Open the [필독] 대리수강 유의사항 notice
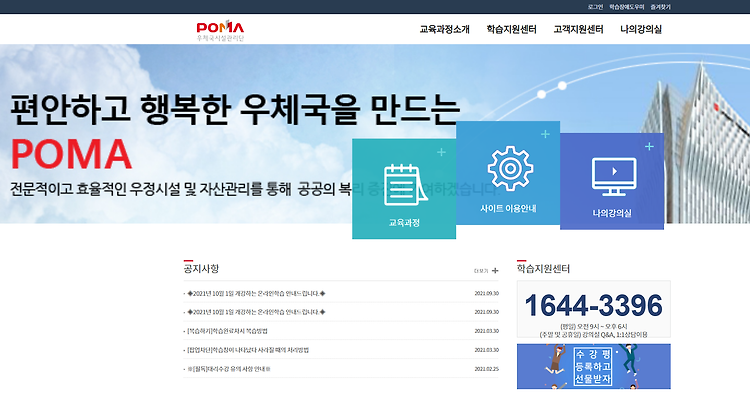The image size is (750, 403). click(x=229, y=369)
